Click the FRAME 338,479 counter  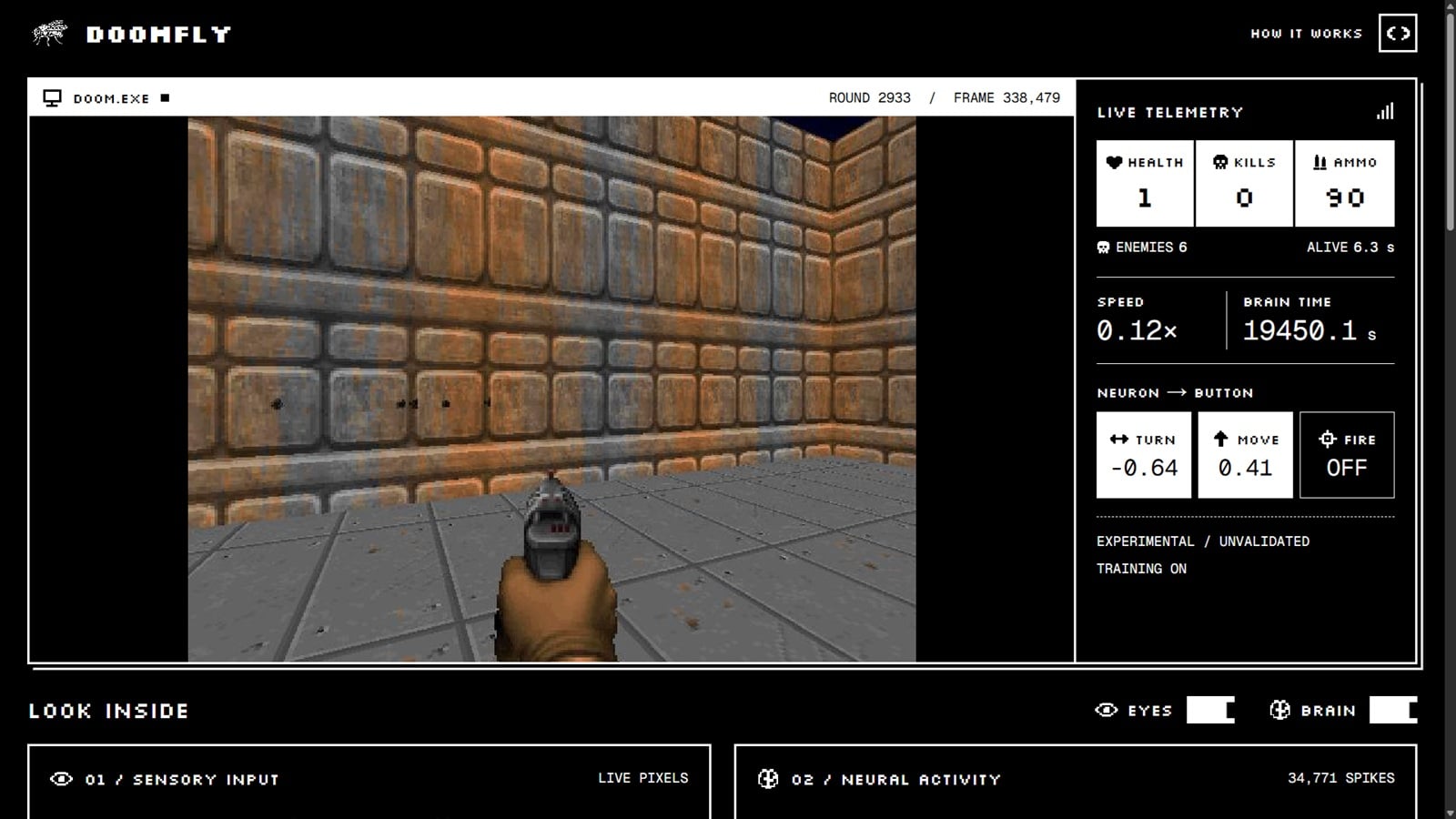coord(1006,97)
